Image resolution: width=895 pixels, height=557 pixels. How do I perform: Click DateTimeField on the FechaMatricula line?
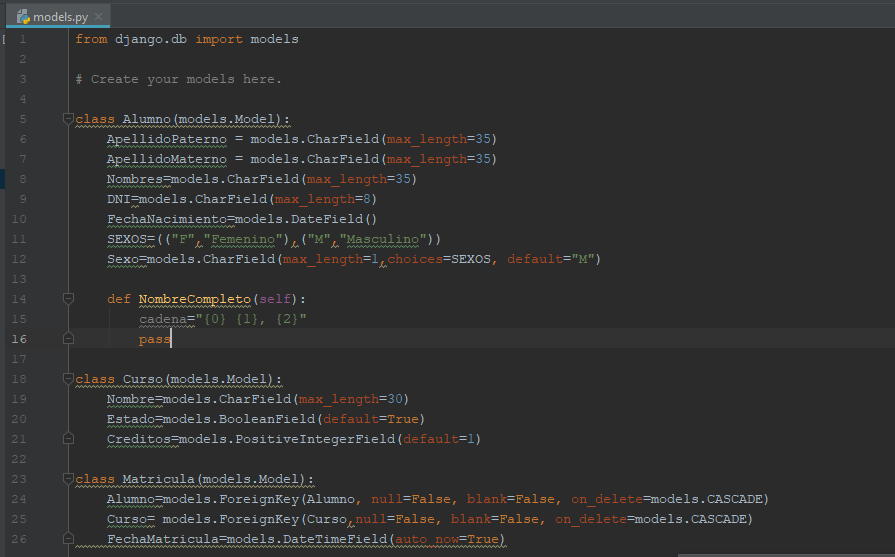point(335,538)
